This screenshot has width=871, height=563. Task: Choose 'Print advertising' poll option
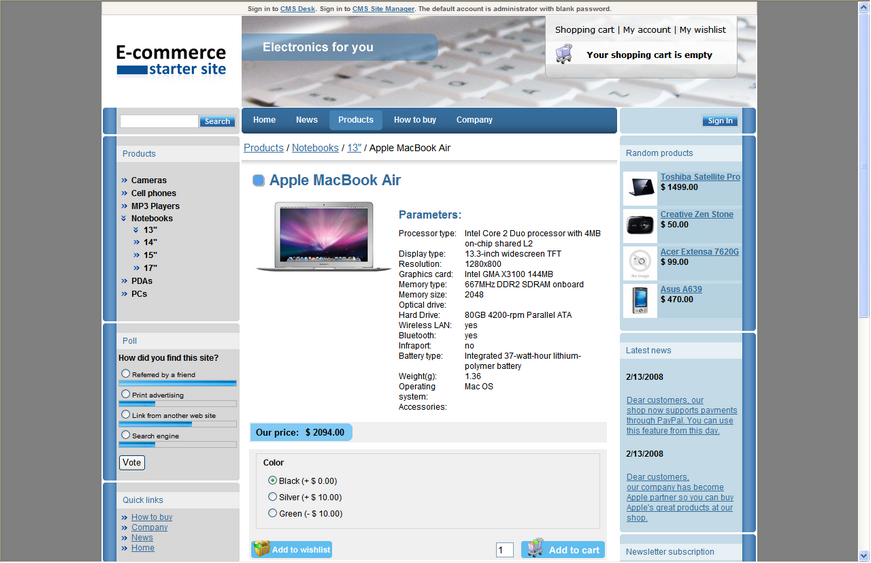126,394
